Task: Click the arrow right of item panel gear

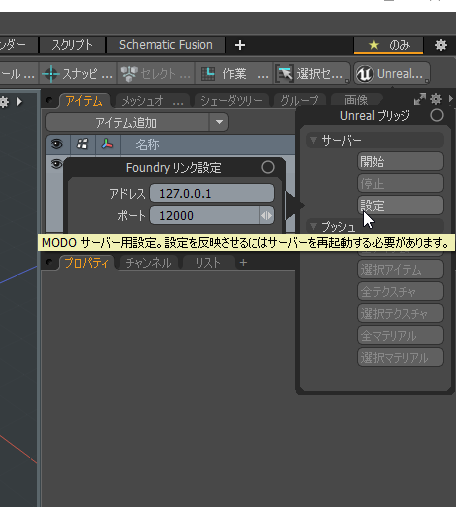Action: click(x=451, y=99)
